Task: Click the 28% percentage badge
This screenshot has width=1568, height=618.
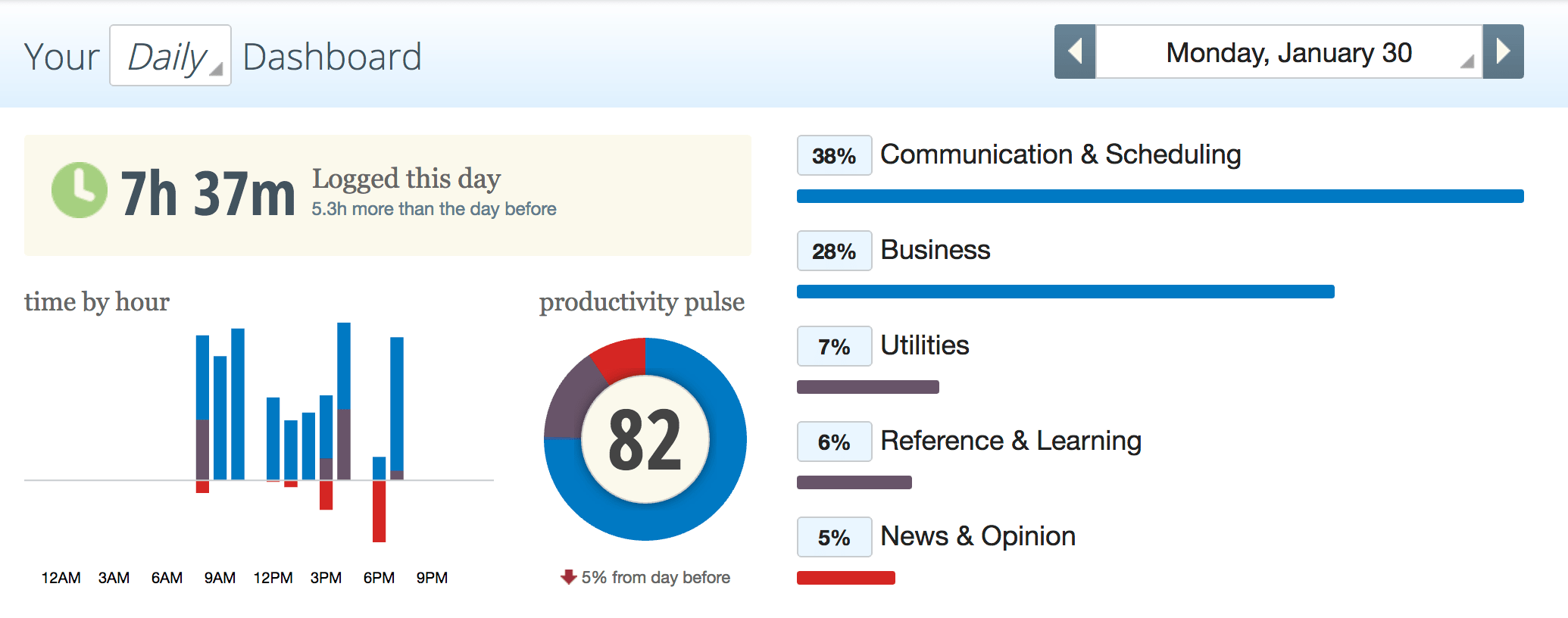Action: [x=834, y=251]
